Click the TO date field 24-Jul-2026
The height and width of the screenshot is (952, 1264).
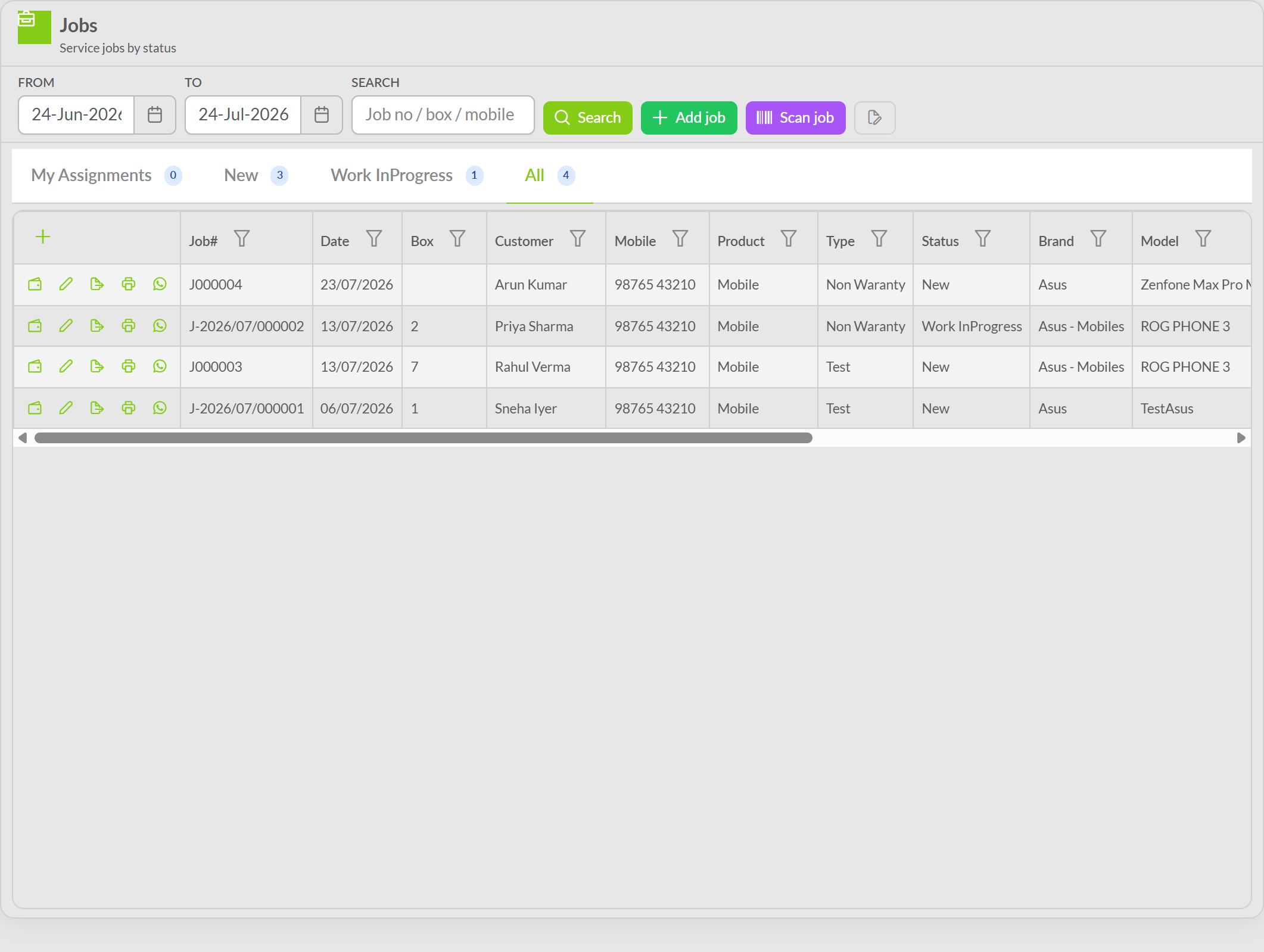243,114
